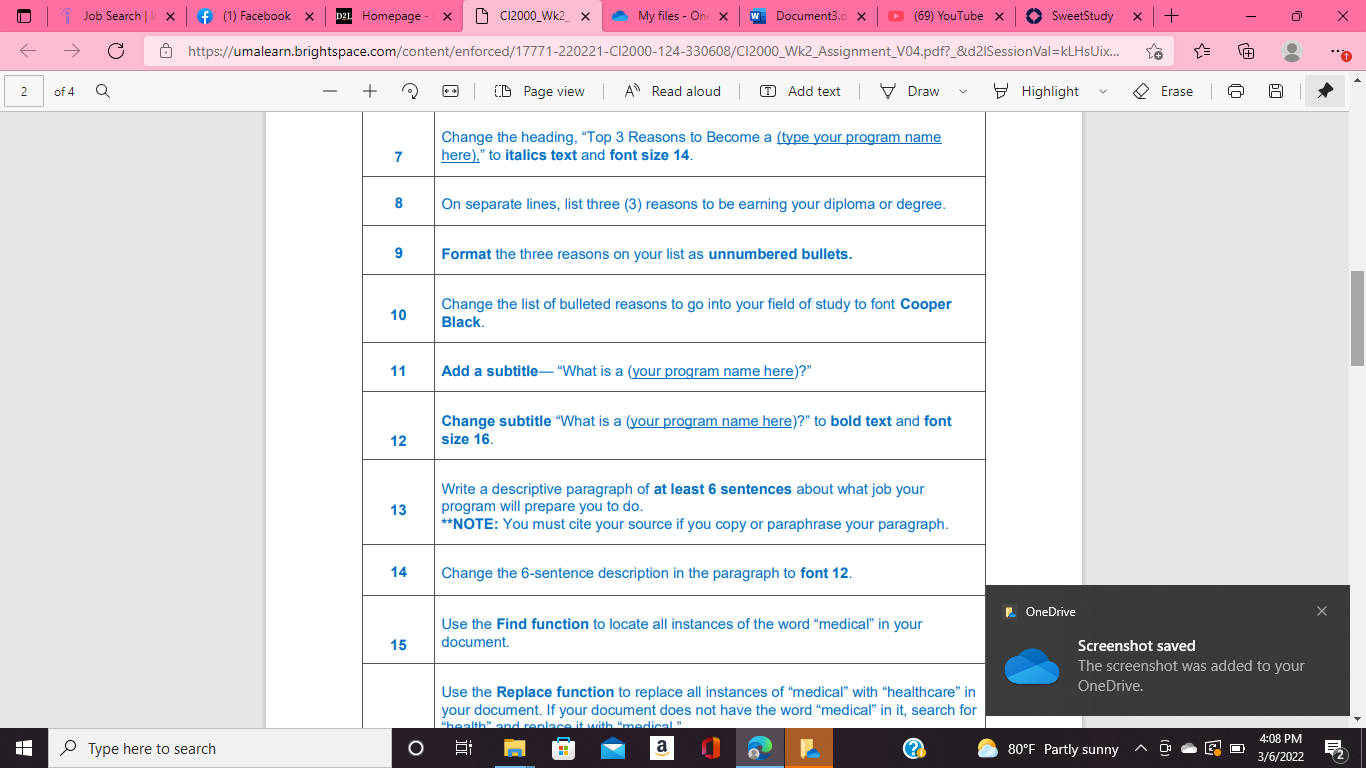Click the site lock icon in address bar

166,51
